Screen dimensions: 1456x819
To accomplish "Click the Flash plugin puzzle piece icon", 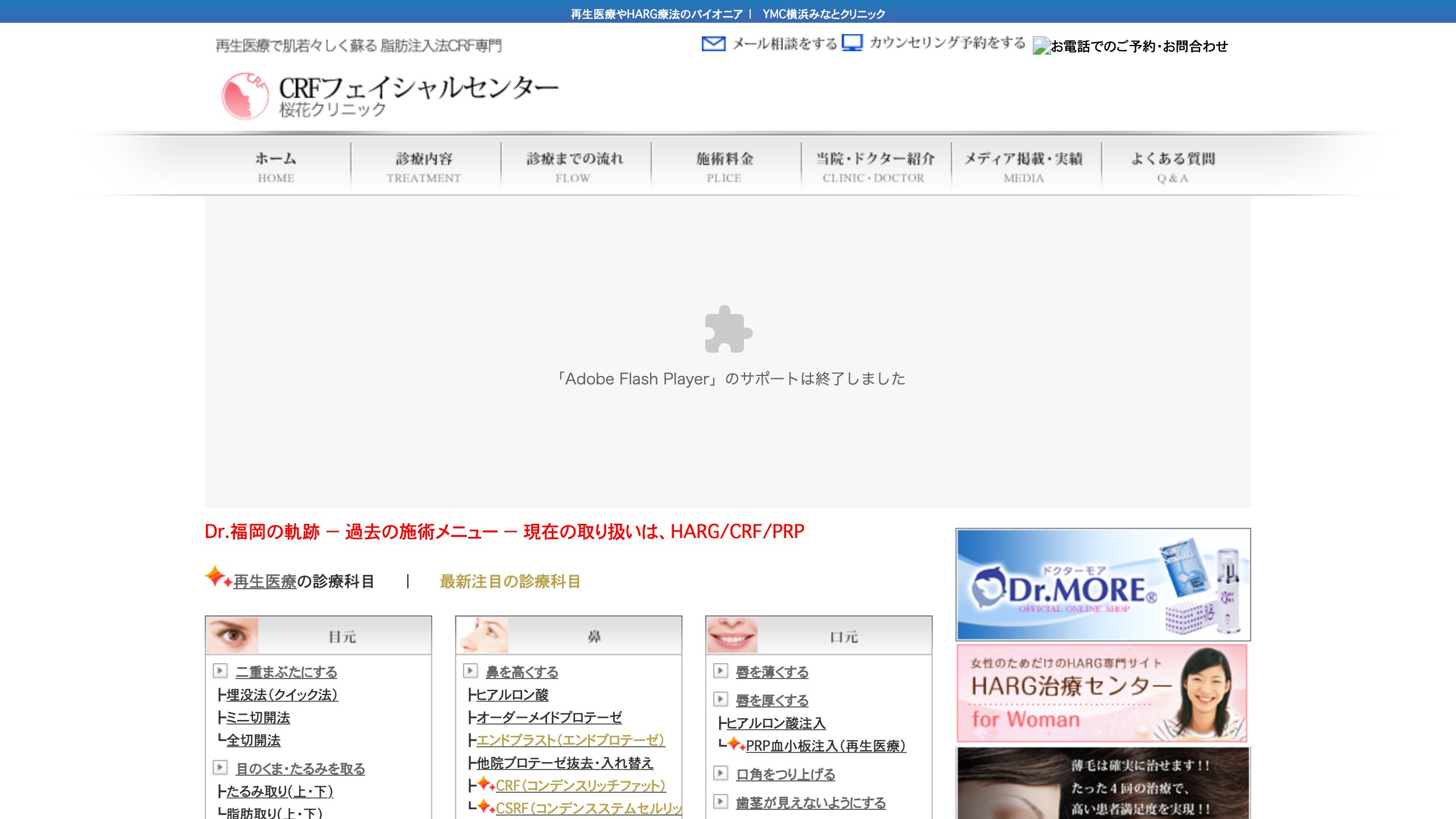I will [729, 329].
